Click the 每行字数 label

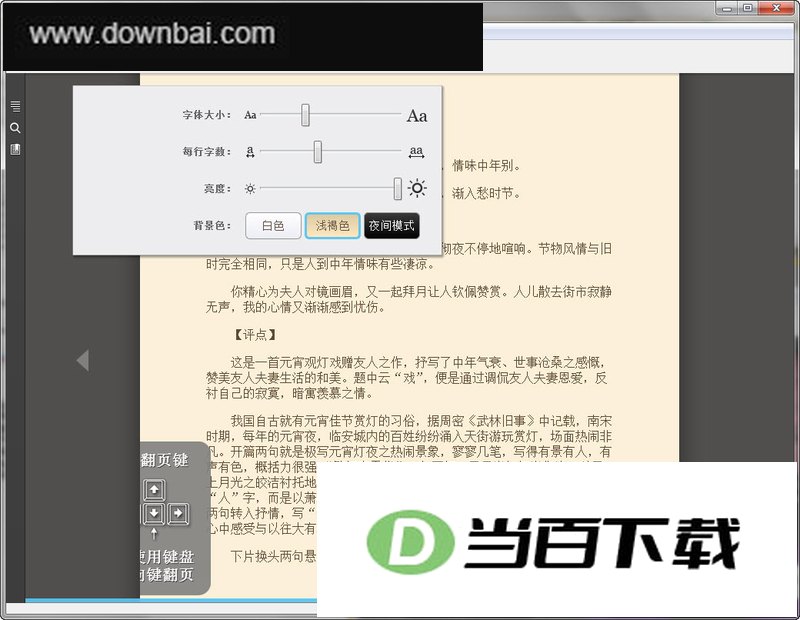[207, 152]
